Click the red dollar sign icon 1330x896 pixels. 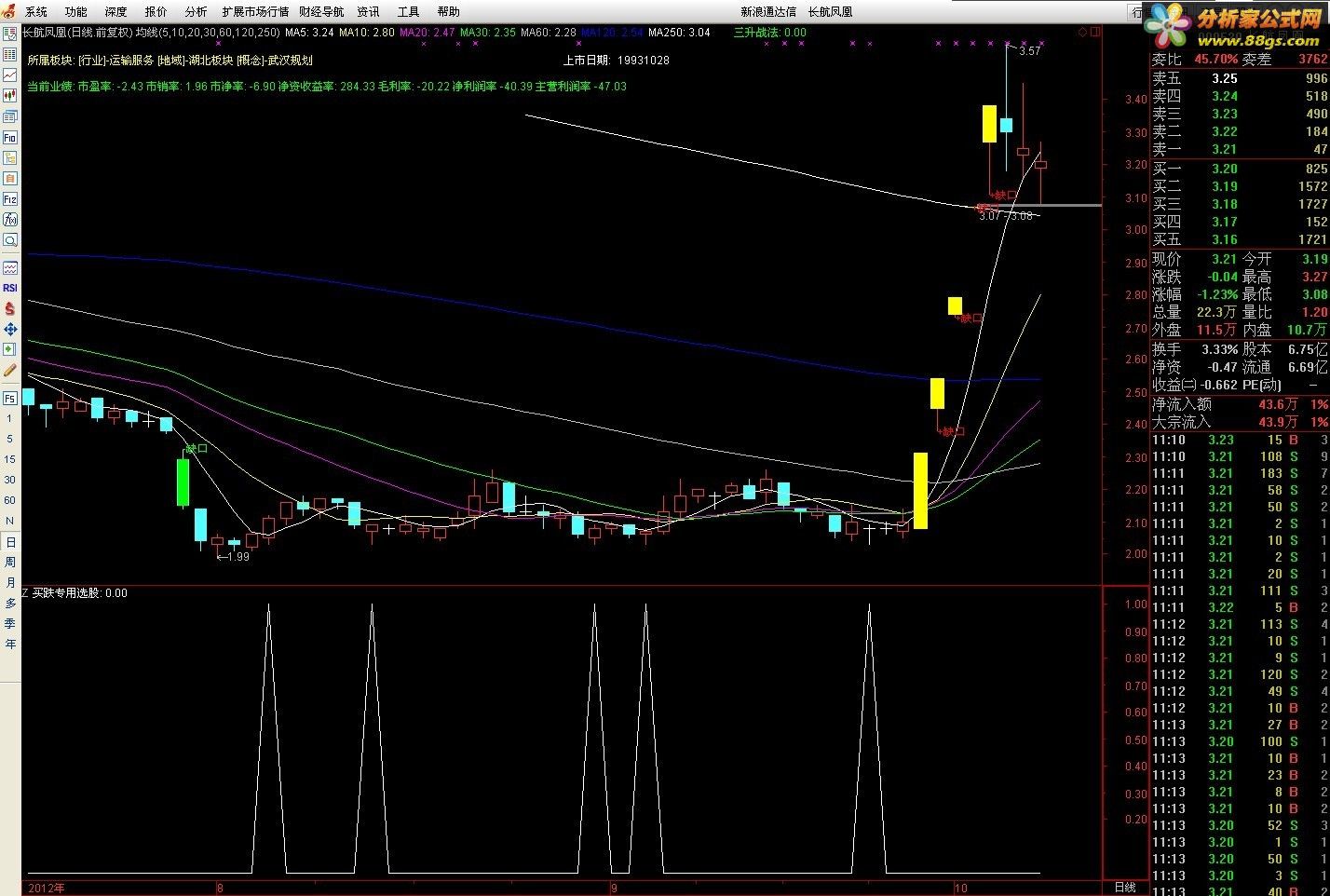[x=10, y=308]
